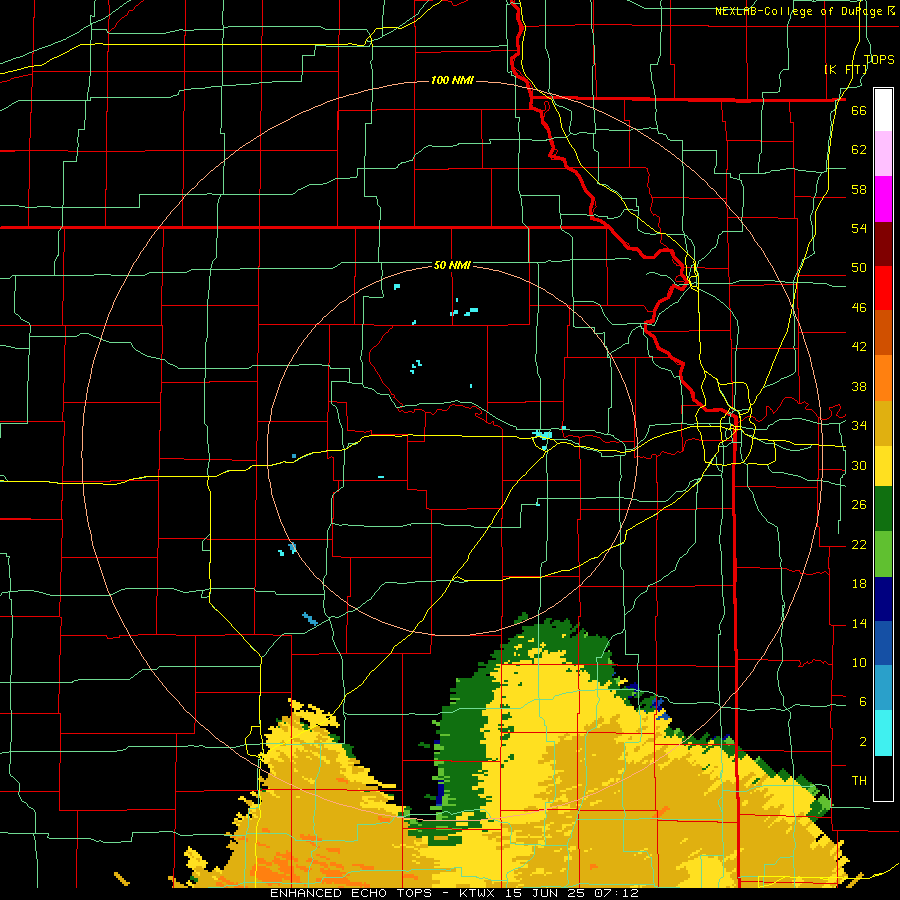This screenshot has width=900, height=900.
Task: Click the 18 legend value label
Action: pos(859,584)
